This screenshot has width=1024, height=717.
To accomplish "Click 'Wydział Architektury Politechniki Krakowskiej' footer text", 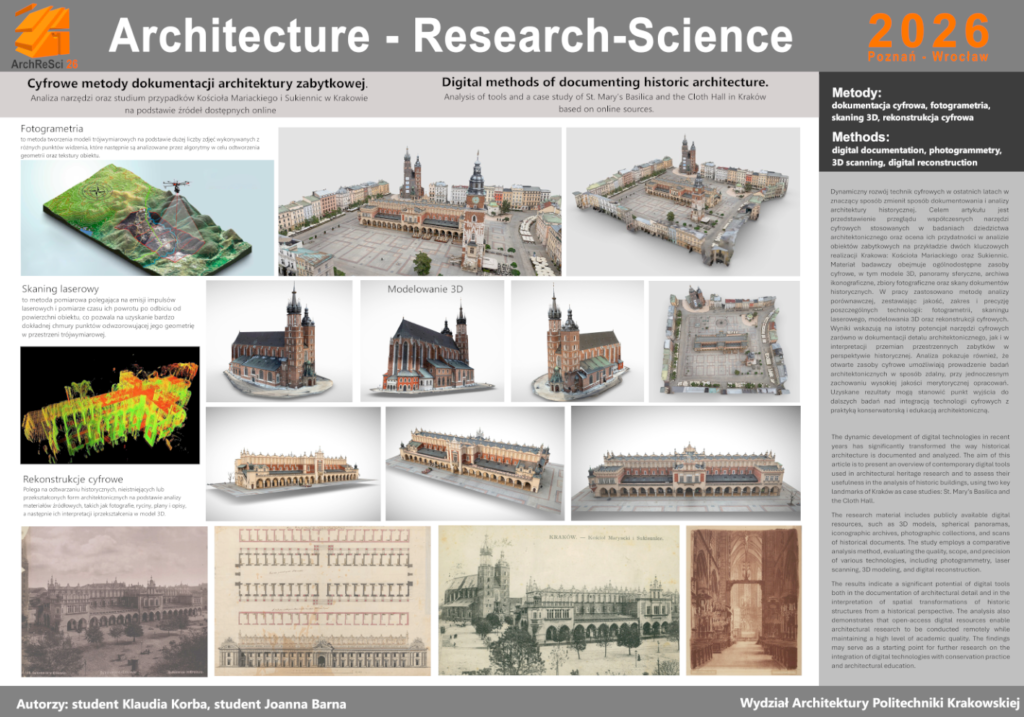I will click(874, 702).
